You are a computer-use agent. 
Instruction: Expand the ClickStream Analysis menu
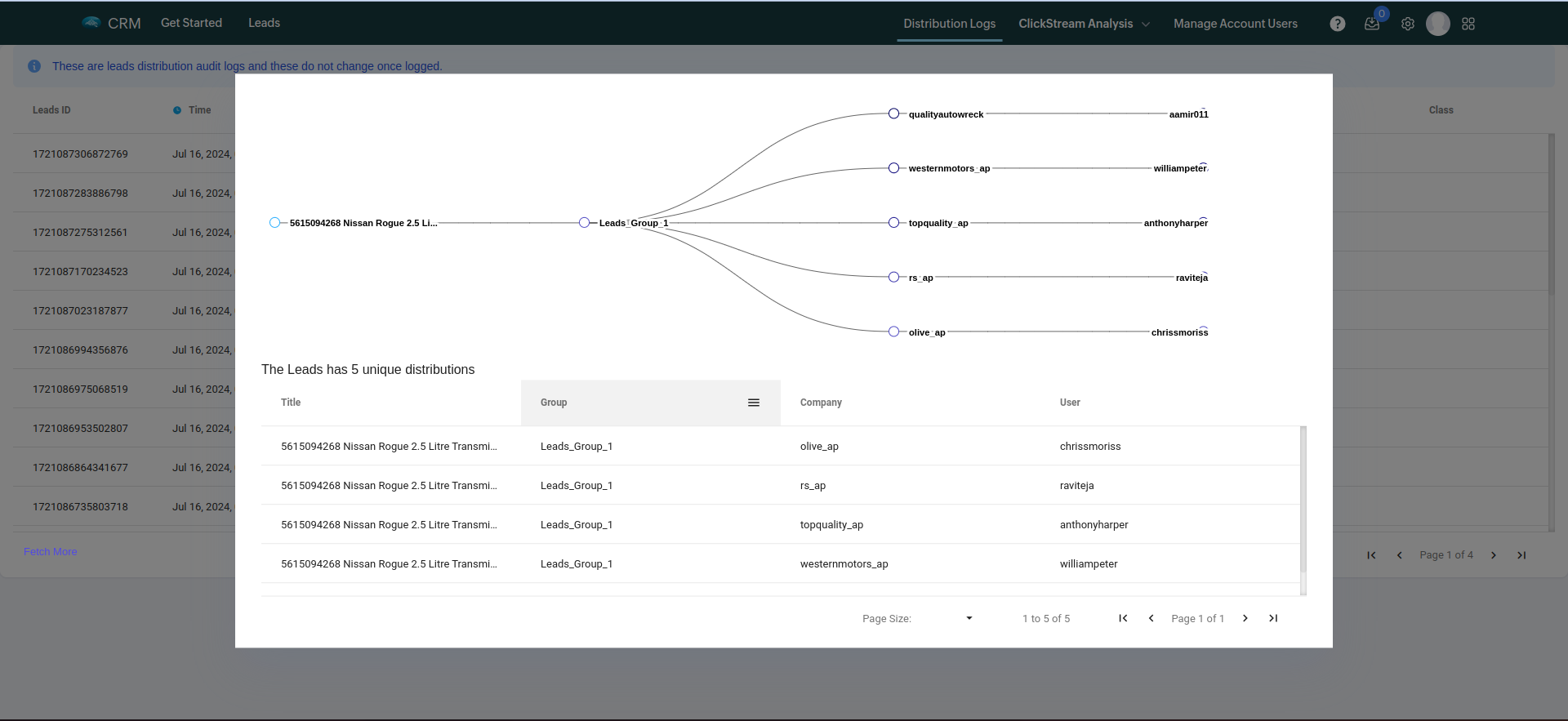(x=1084, y=24)
